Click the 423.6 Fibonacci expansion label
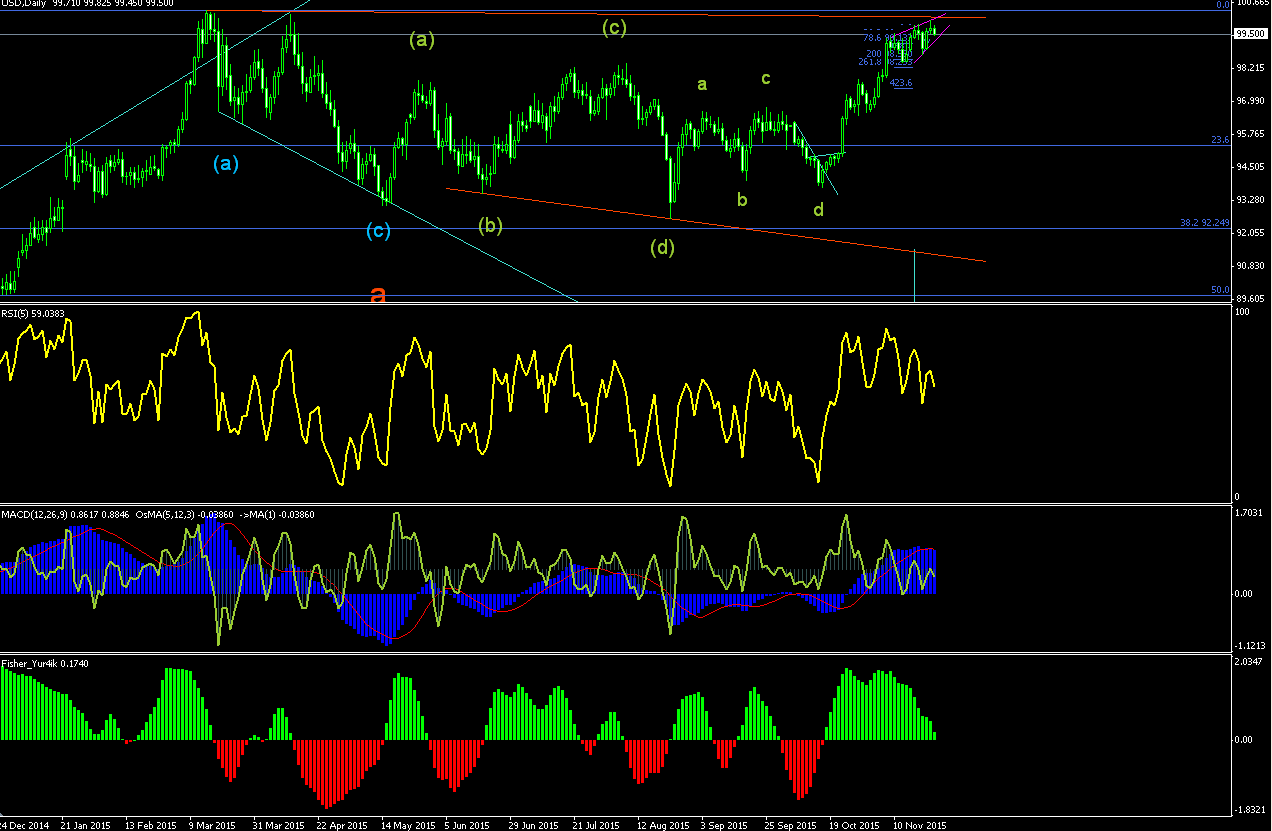 click(901, 83)
